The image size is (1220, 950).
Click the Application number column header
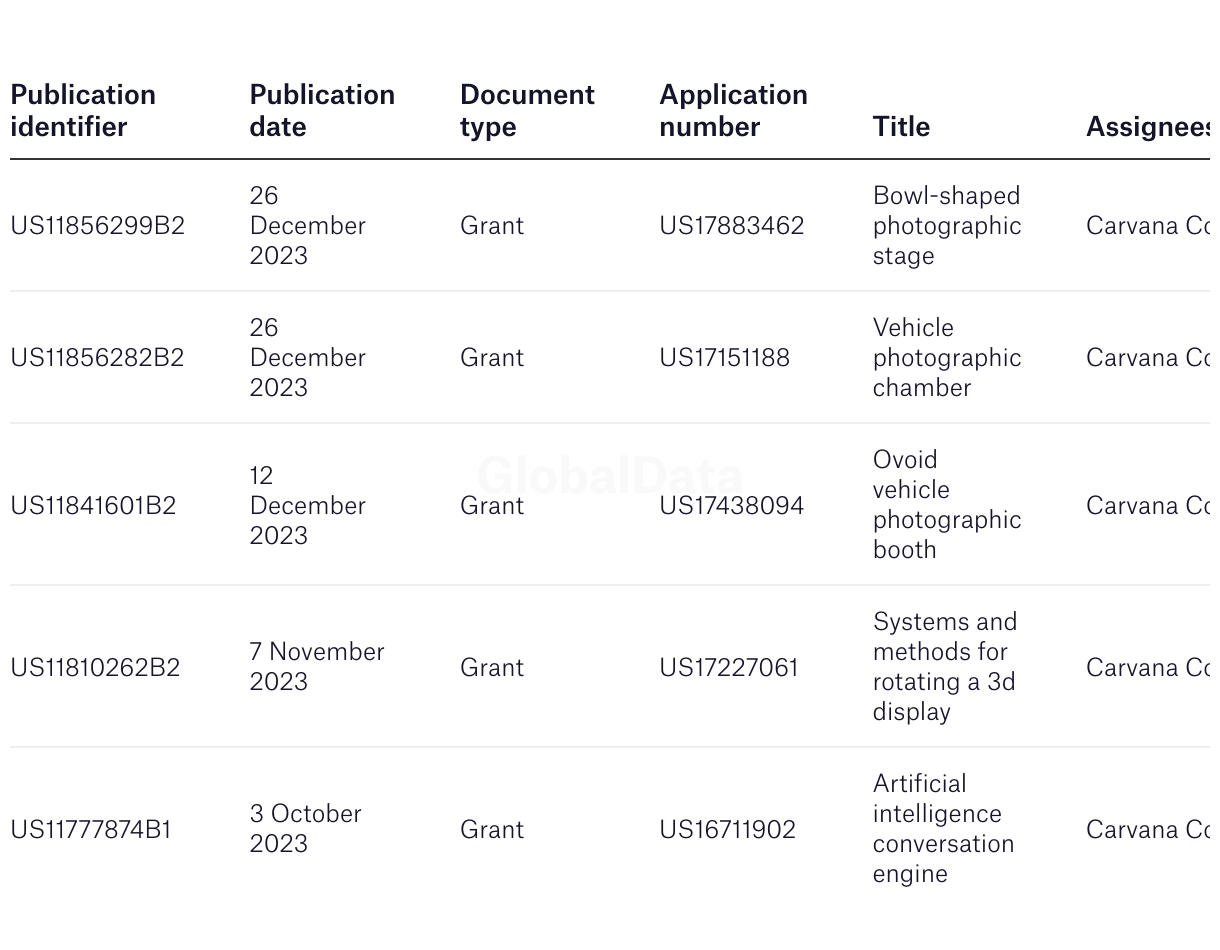[x=733, y=110]
